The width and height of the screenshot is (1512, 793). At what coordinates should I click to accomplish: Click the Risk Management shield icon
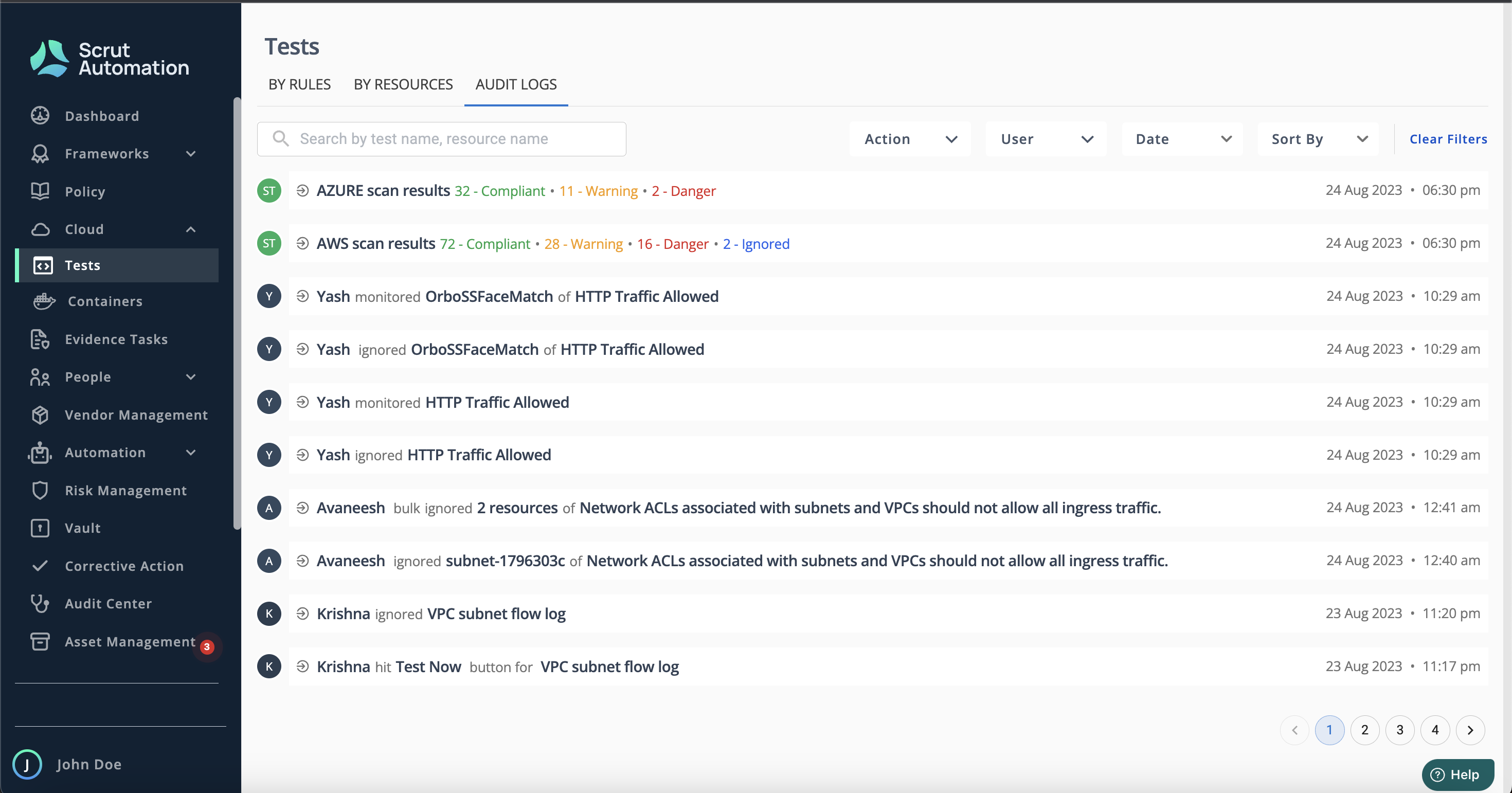(x=40, y=490)
